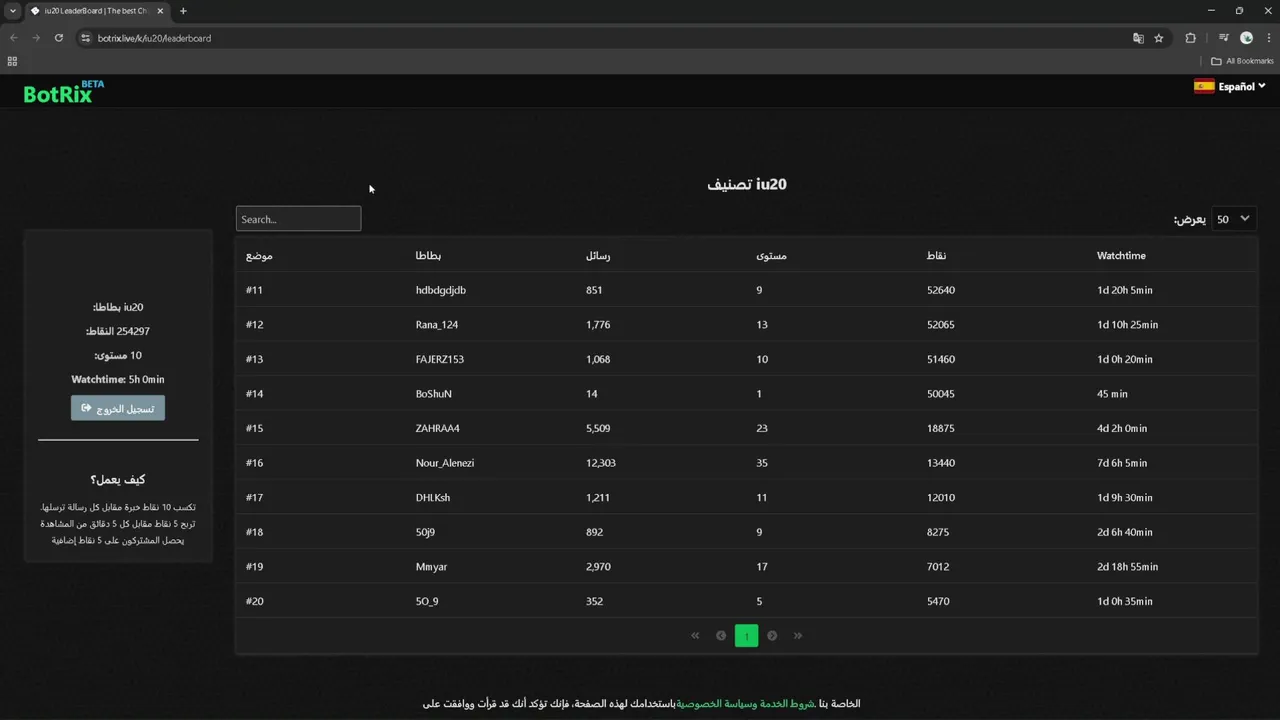Click the نقاط points column header
The width and height of the screenshot is (1280, 720).
coord(936,256)
